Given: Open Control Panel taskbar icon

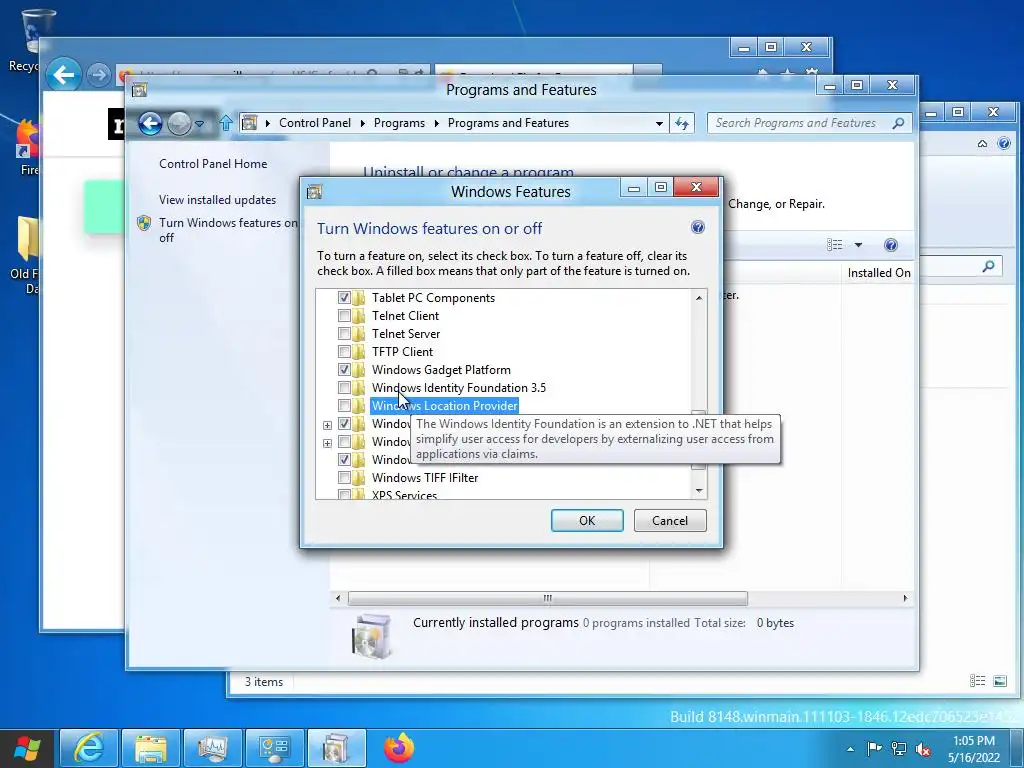Looking at the screenshot, I should (274, 748).
